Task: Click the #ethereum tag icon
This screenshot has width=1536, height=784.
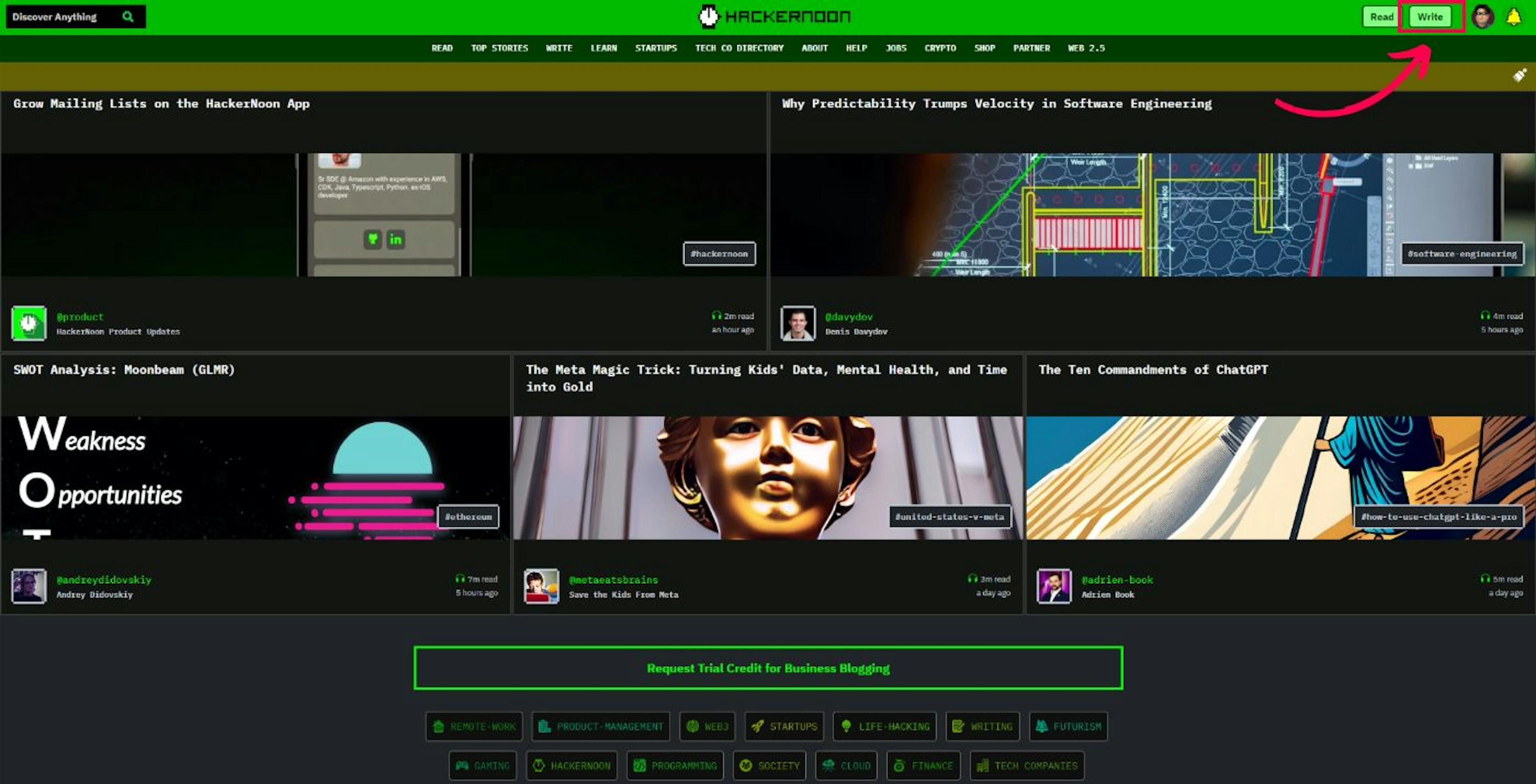Action: pyautogui.click(x=468, y=516)
